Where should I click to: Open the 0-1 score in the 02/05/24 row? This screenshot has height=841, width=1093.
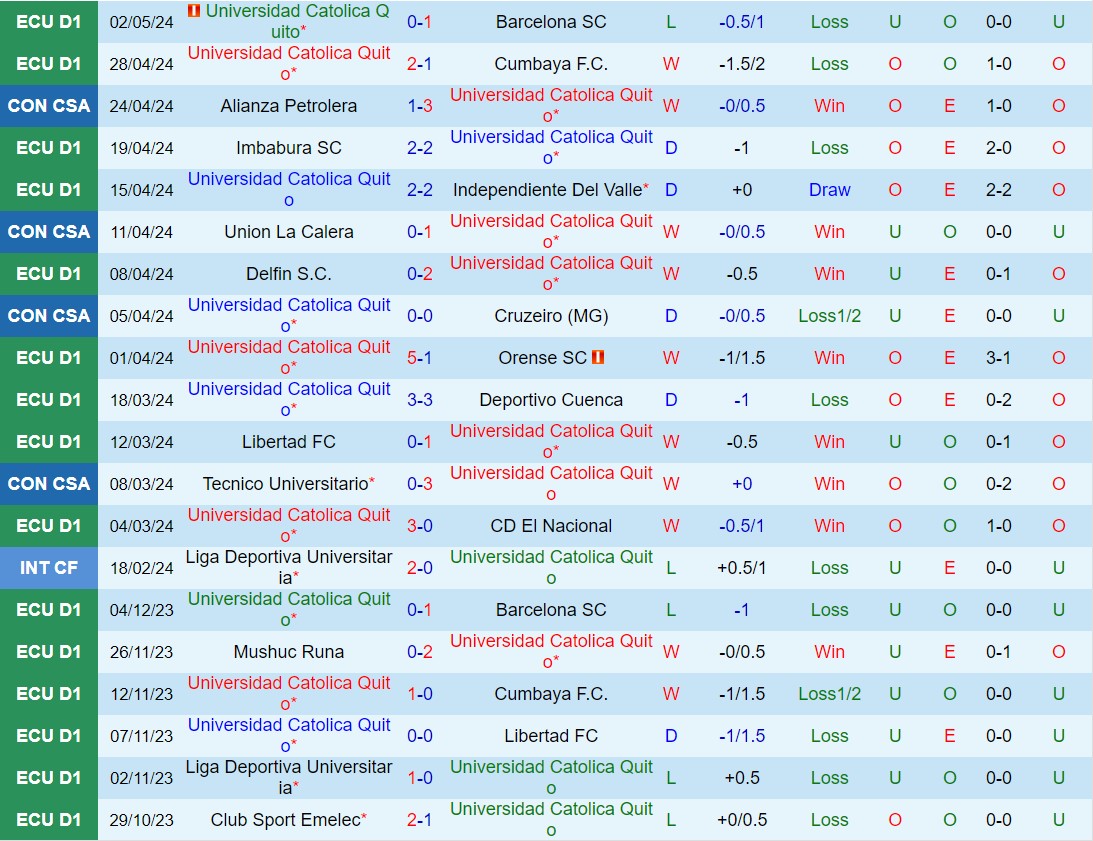(419, 22)
